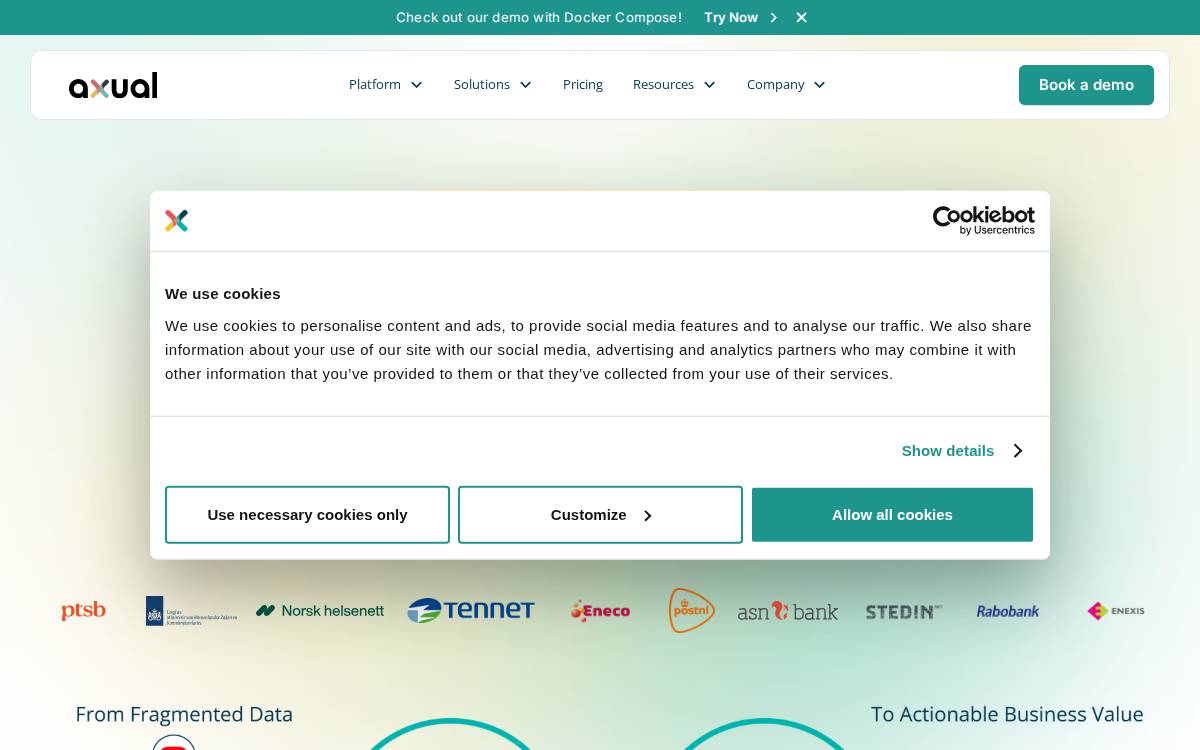1200x750 pixels.
Task: Click the Logius government logo
Action: pos(191,611)
